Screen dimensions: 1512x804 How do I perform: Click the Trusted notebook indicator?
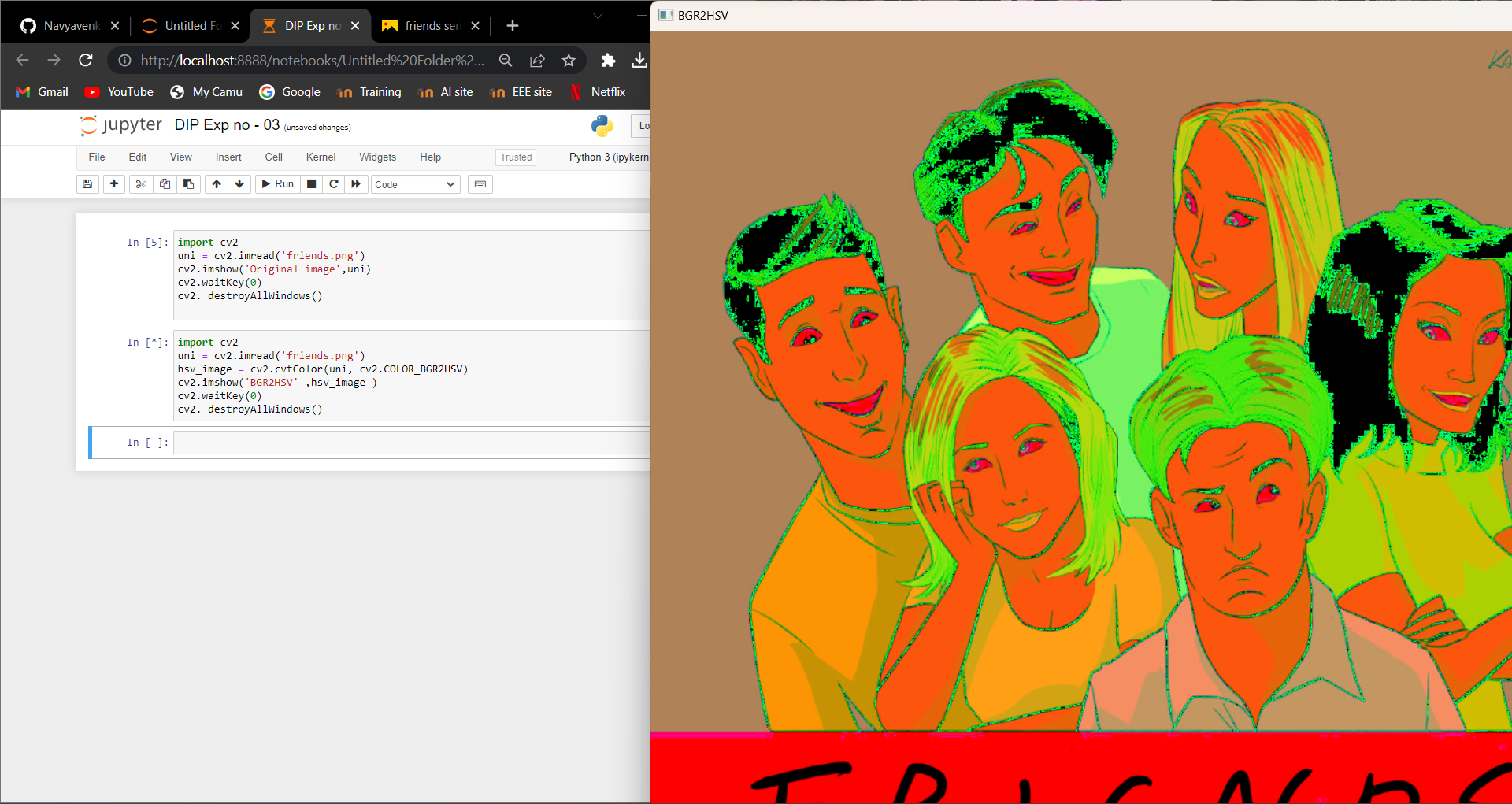[516, 157]
